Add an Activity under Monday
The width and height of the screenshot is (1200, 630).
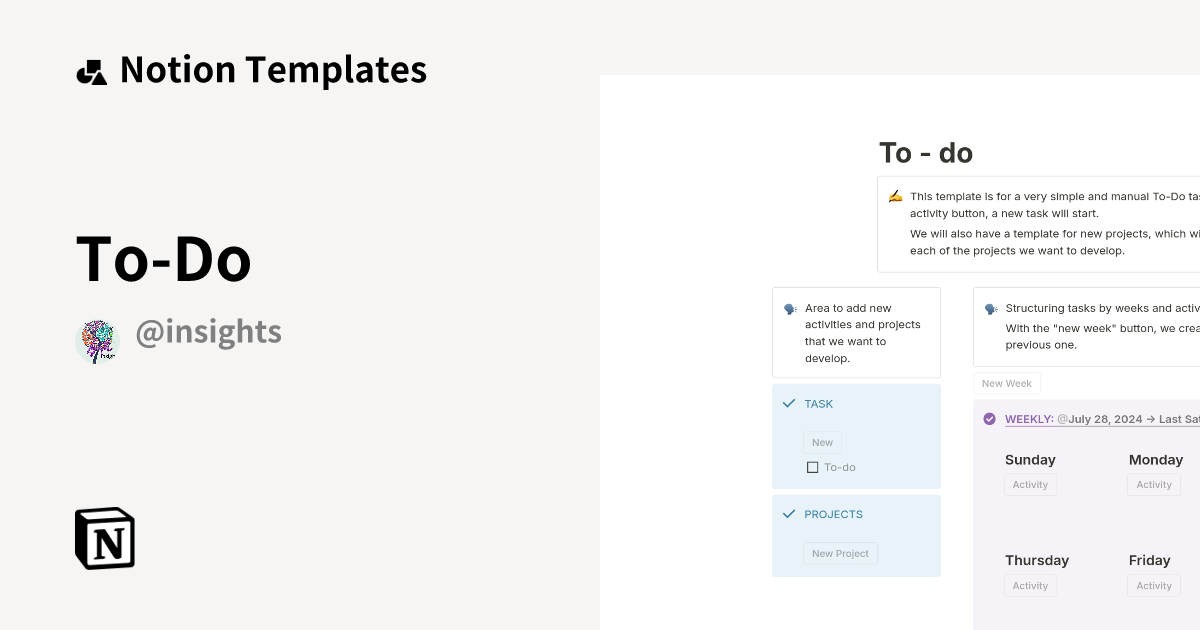1153,484
